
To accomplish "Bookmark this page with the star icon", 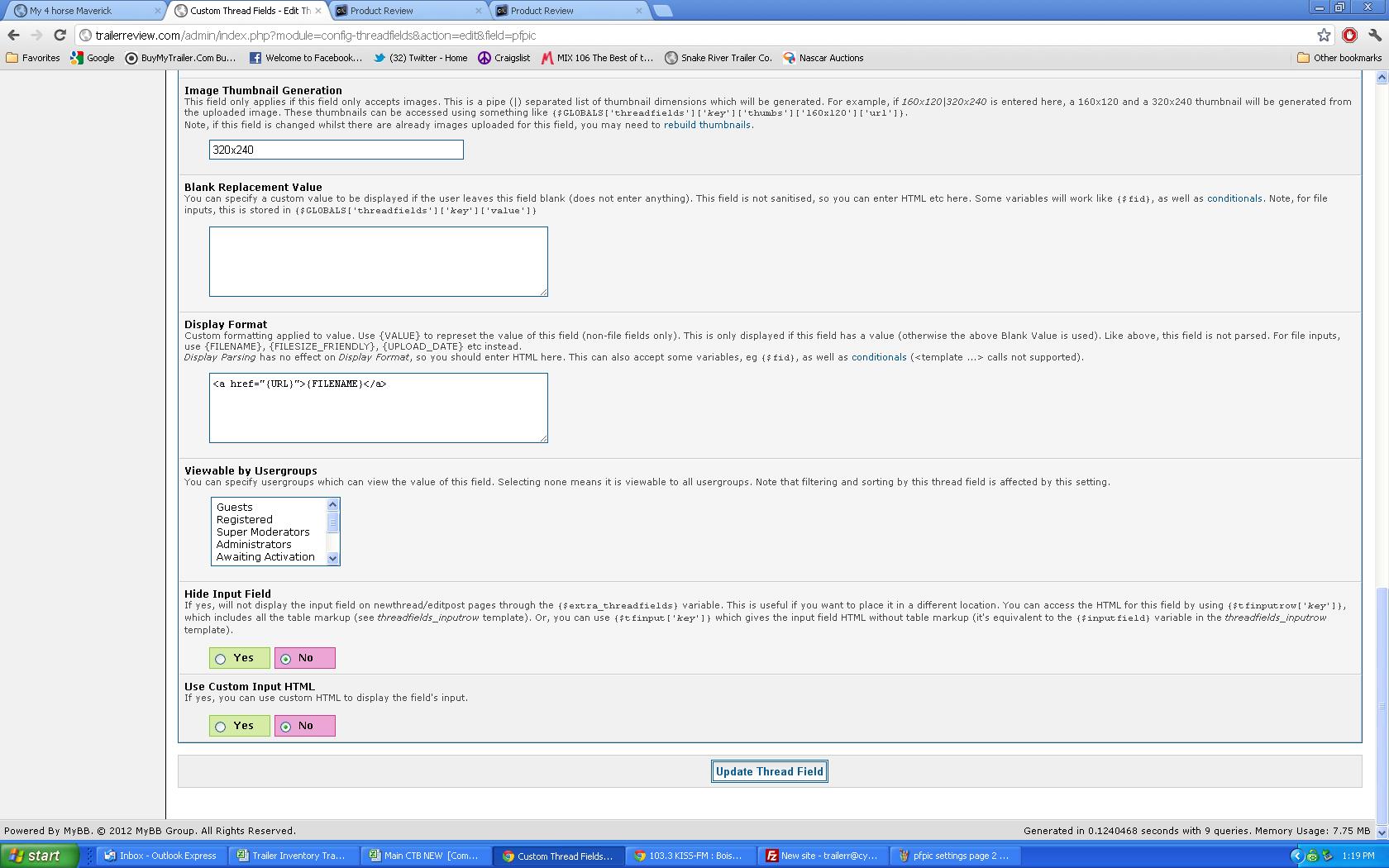I will (x=1324, y=36).
